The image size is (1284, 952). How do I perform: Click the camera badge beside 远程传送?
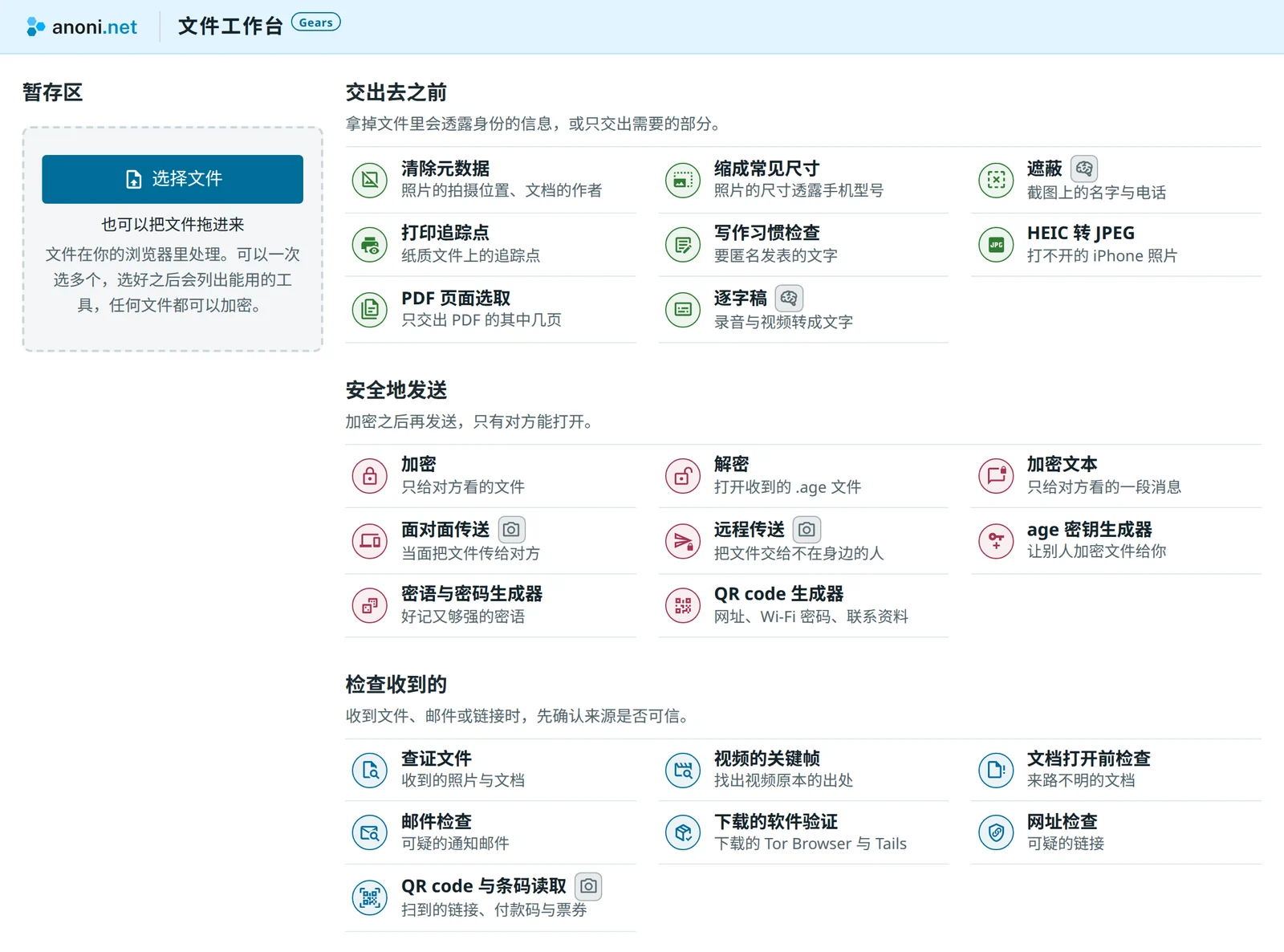coord(807,530)
